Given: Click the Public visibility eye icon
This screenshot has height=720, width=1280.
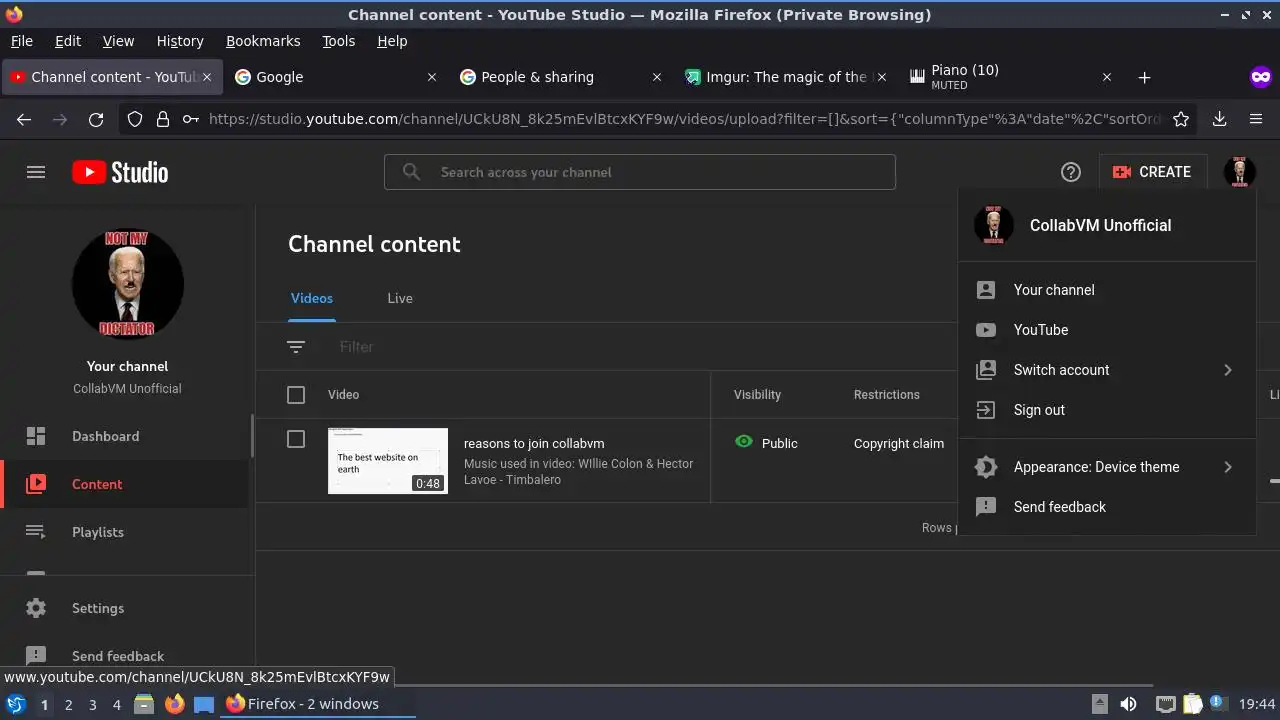Looking at the screenshot, I should pyautogui.click(x=743, y=441).
